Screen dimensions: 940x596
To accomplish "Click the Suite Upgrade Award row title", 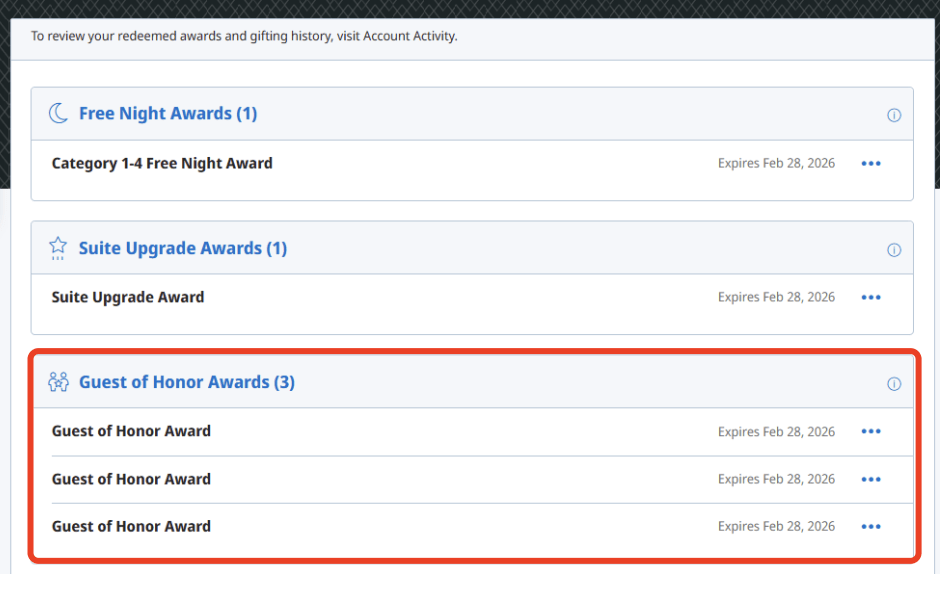I will point(128,297).
